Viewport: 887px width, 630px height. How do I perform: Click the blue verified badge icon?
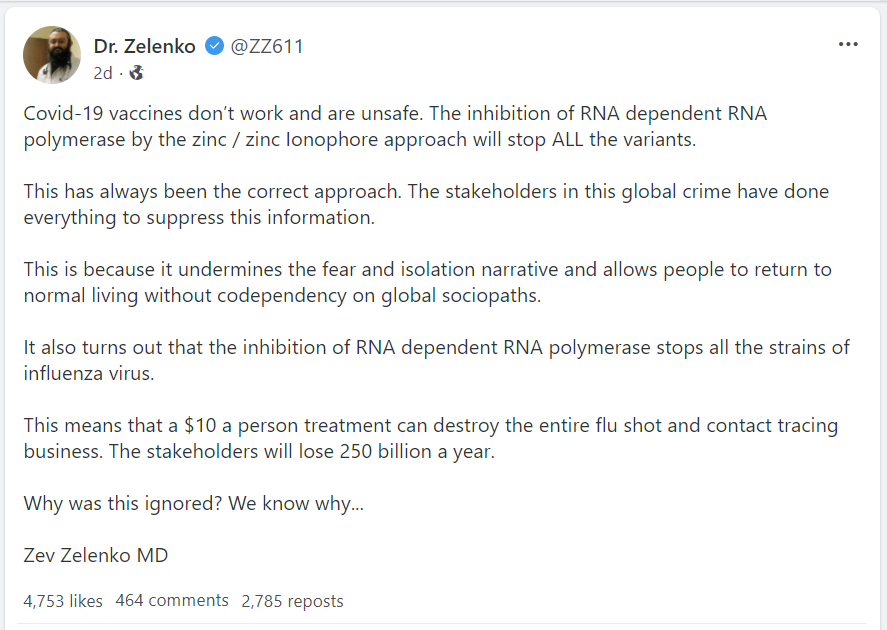[x=214, y=46]
